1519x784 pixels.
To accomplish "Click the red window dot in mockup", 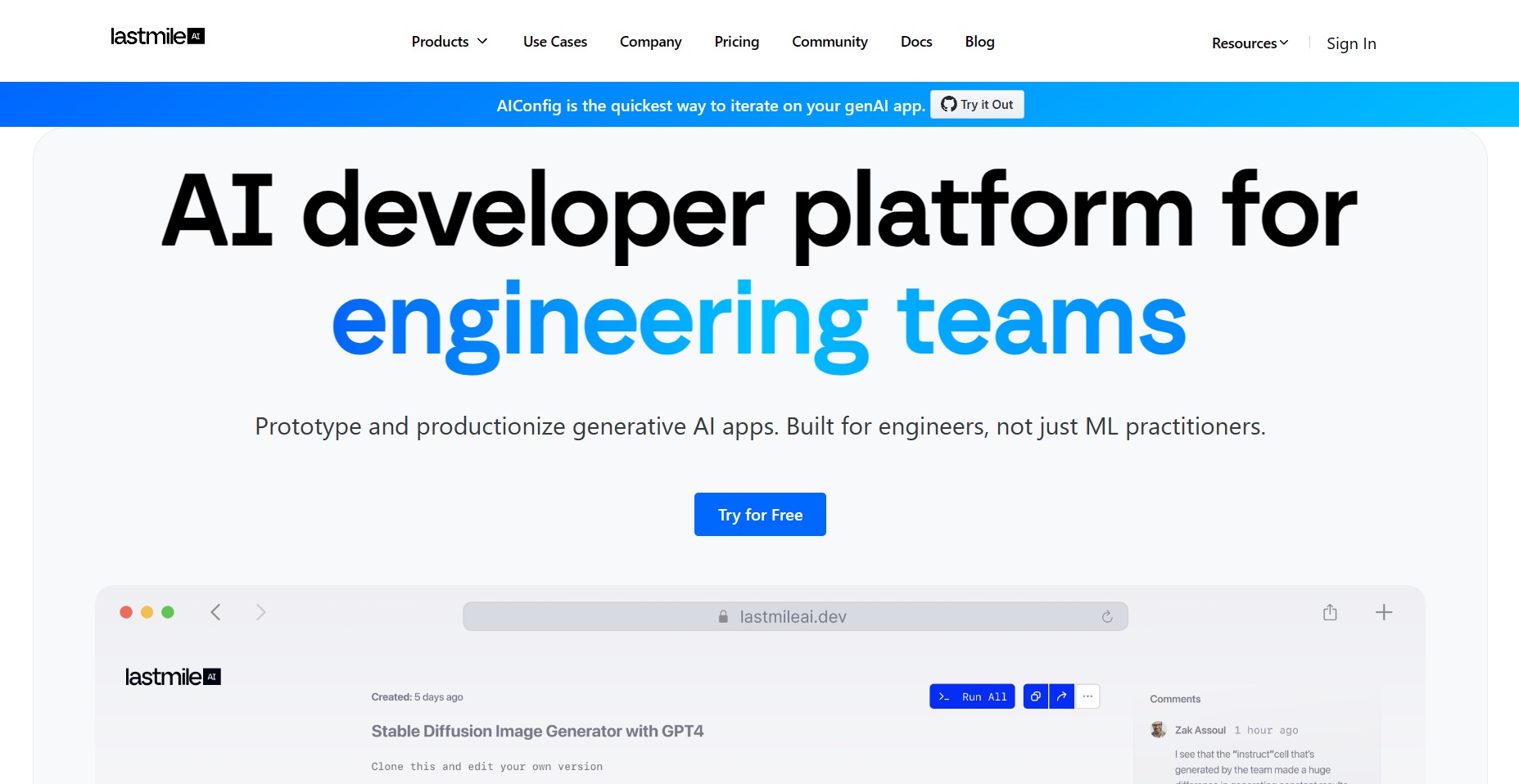I will [x=126, y=612].
